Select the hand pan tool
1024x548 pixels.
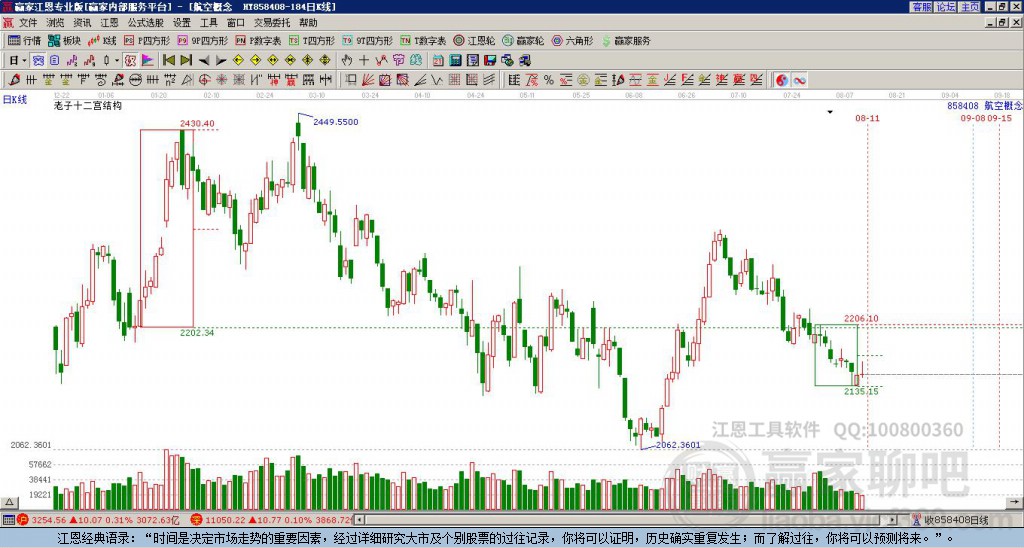(347, 61)
